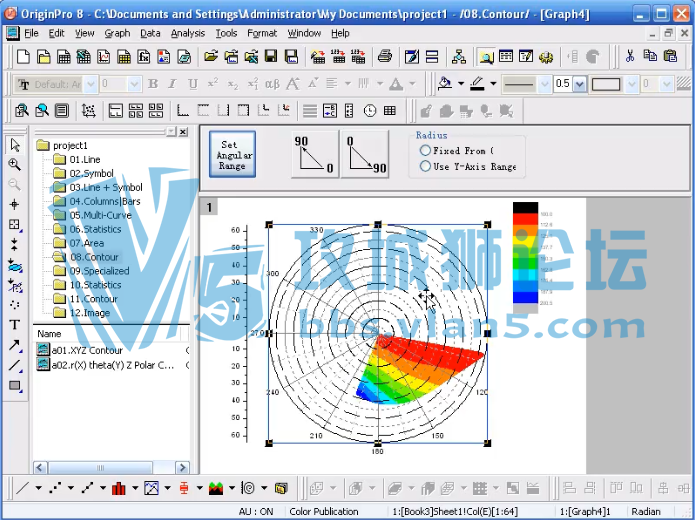Click the Copy toolbar icon
Image resolution: width=695 pixels, height=520 pixels.
tap(650, 56)
